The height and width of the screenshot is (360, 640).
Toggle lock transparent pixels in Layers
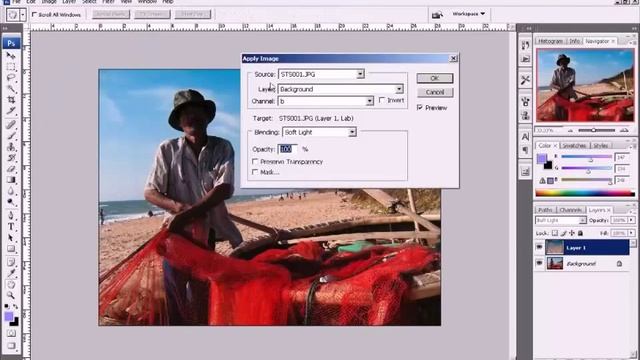click(555, 233)
